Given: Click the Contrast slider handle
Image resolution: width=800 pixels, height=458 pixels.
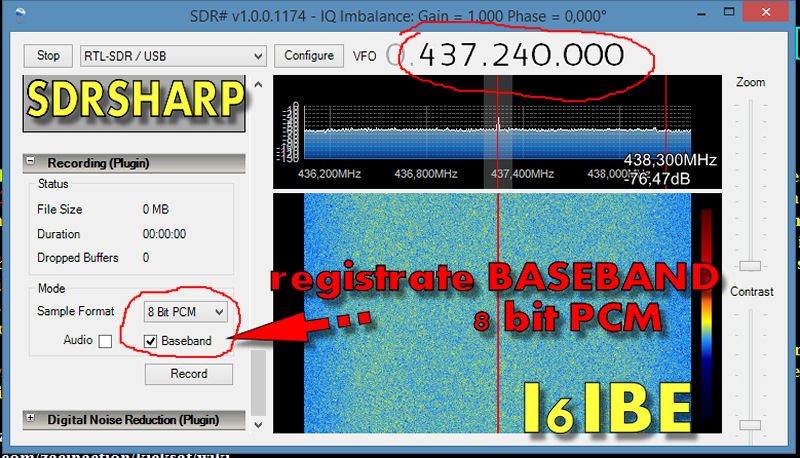Looking at the screenshot, I should coord(750,425).
